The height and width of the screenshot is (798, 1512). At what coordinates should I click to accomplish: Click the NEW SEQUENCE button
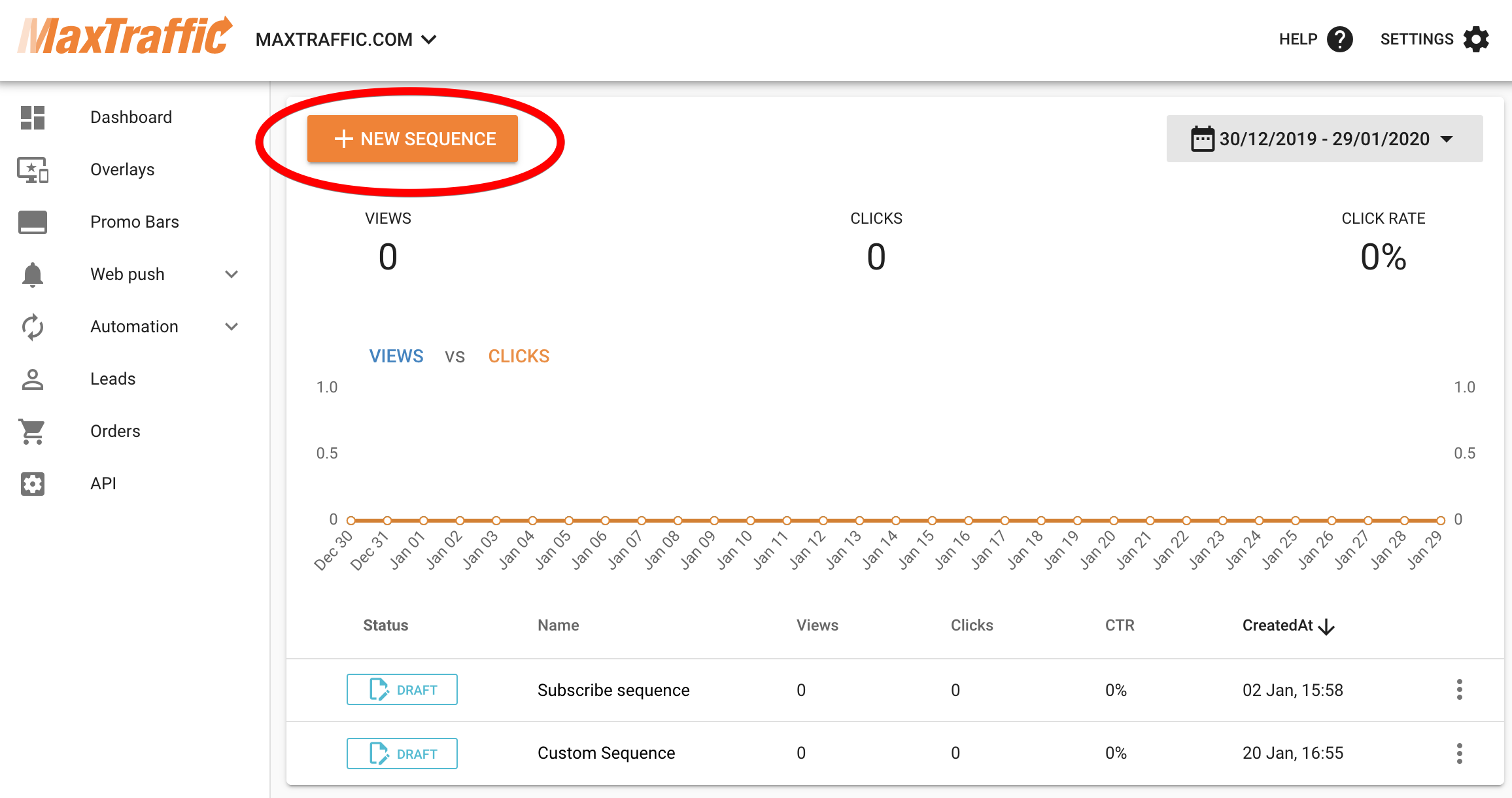click(413, 139)
